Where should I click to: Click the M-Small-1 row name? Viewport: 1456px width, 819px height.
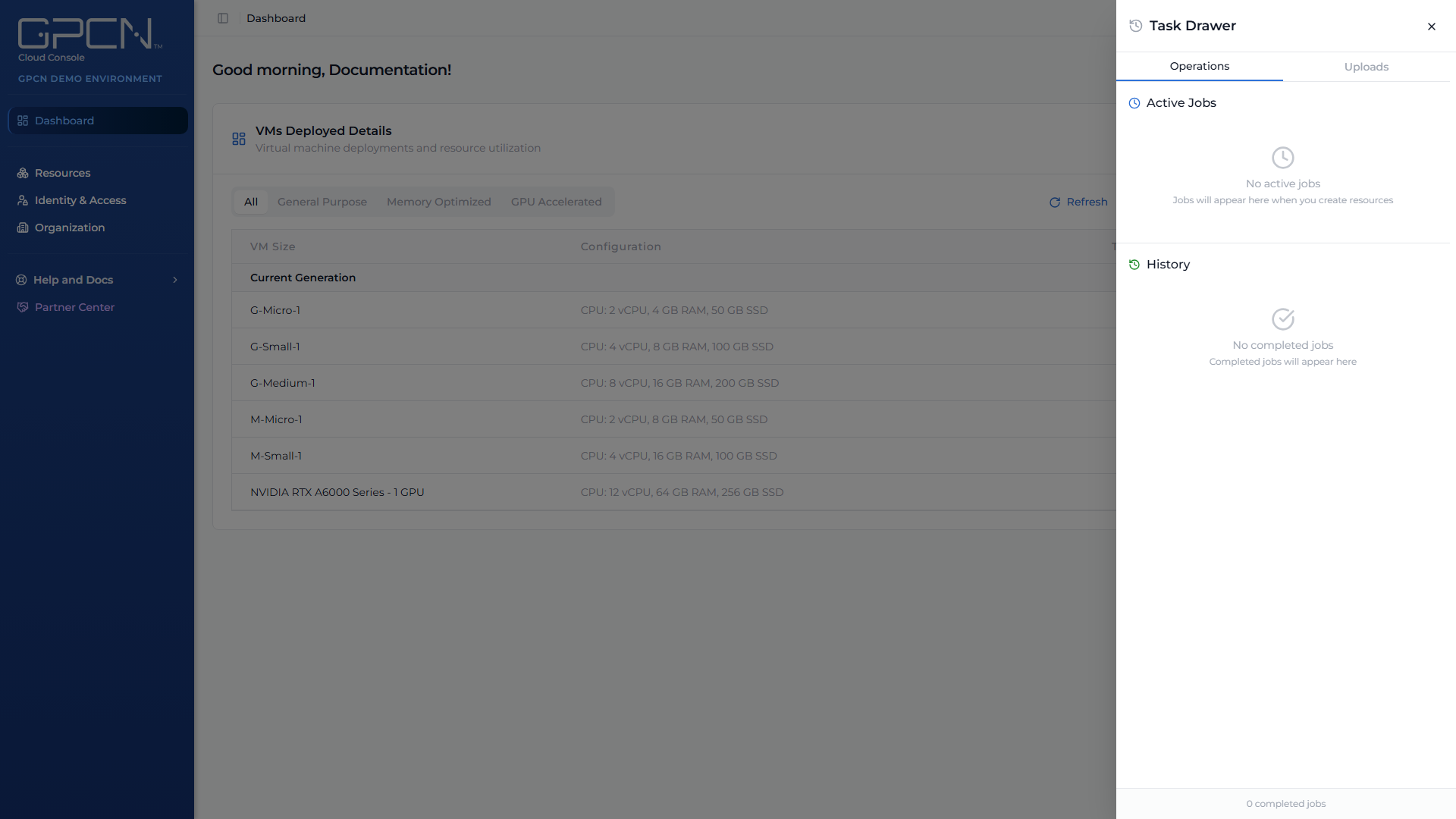tap(276, 456)
